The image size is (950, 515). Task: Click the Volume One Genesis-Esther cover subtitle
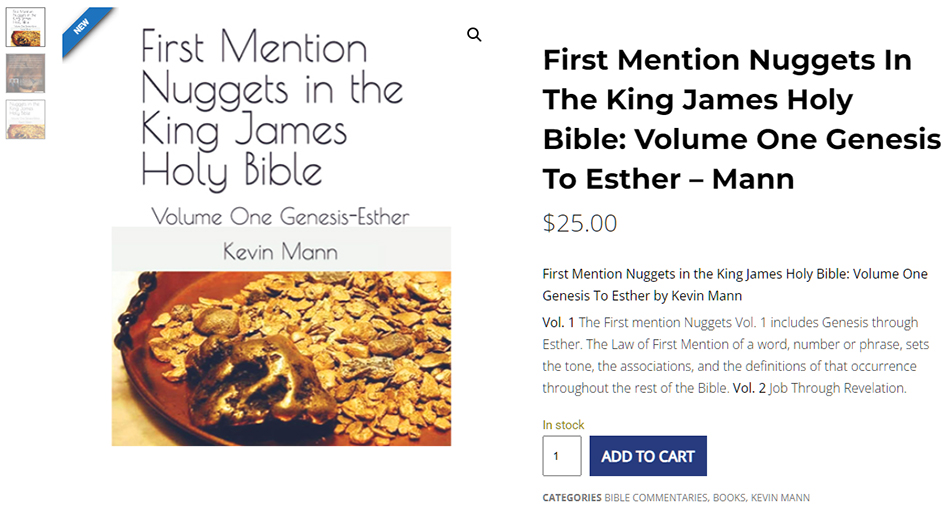click(x=280, y=216)
